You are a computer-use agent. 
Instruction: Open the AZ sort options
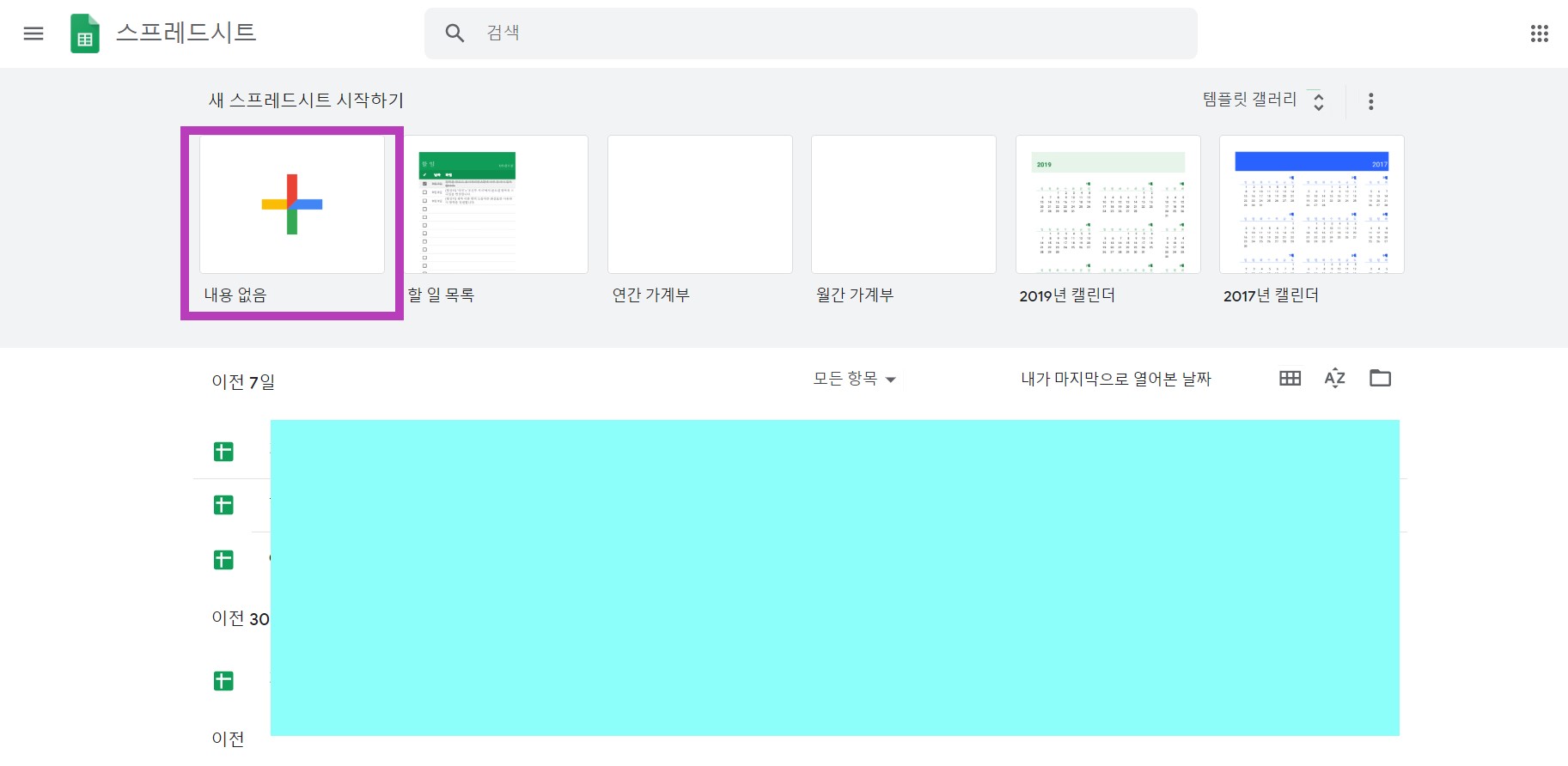pyautogui.click(x=1334, y=378)
